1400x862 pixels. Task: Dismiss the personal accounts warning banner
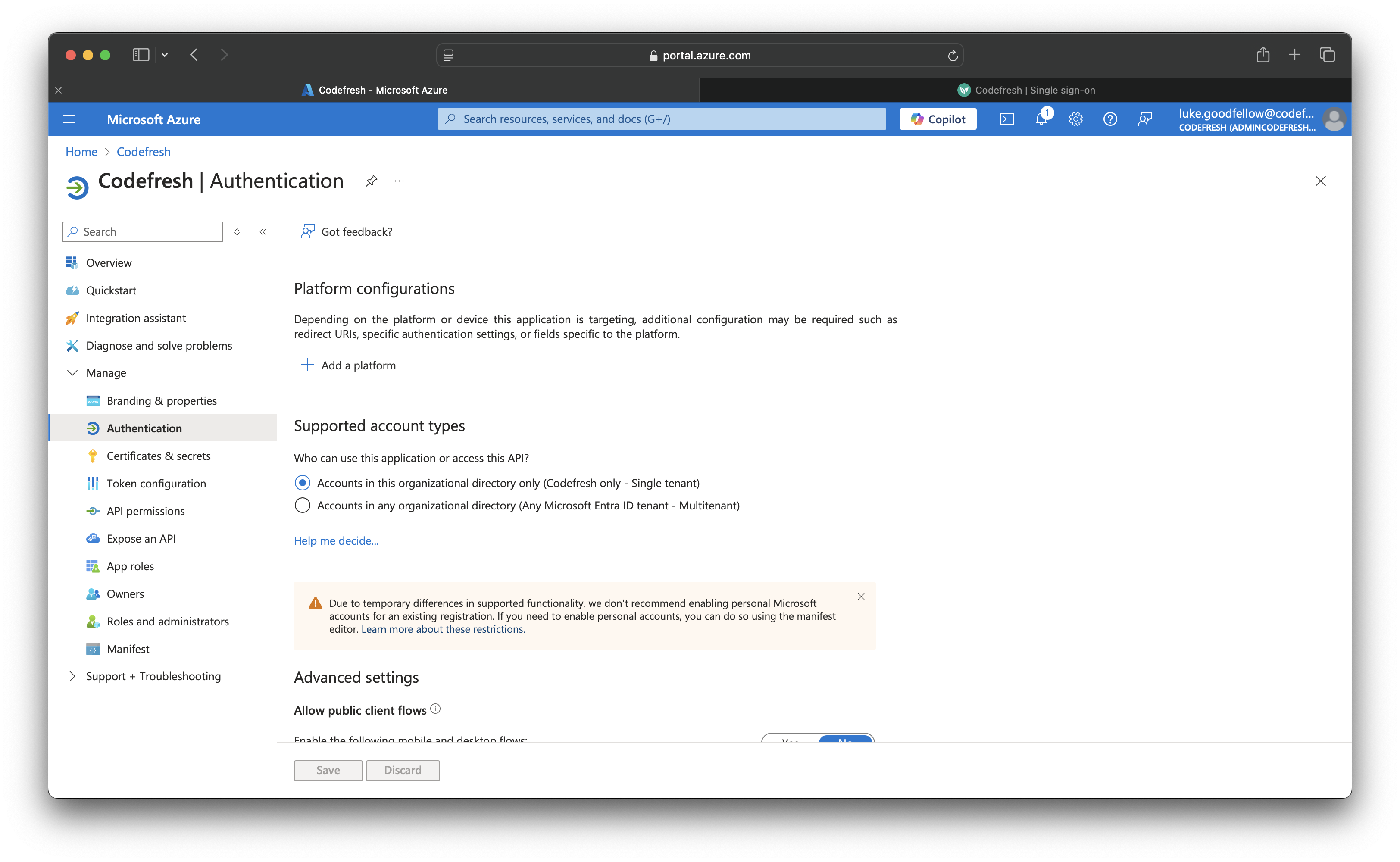(861, 597)
